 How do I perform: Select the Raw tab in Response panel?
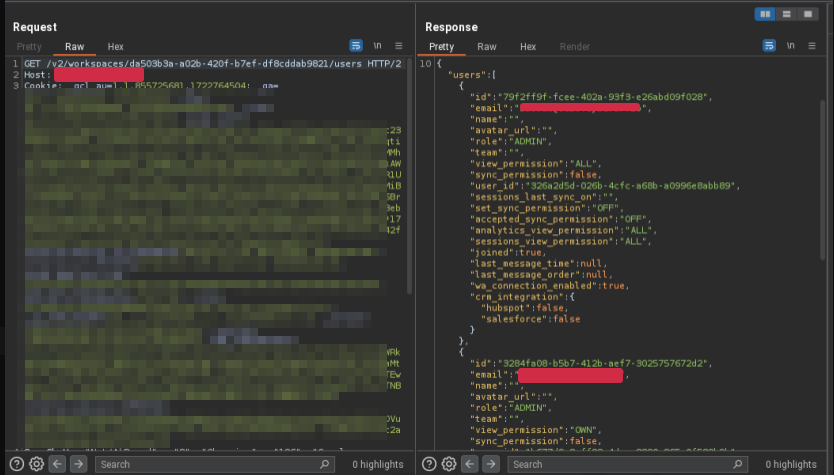487,47
